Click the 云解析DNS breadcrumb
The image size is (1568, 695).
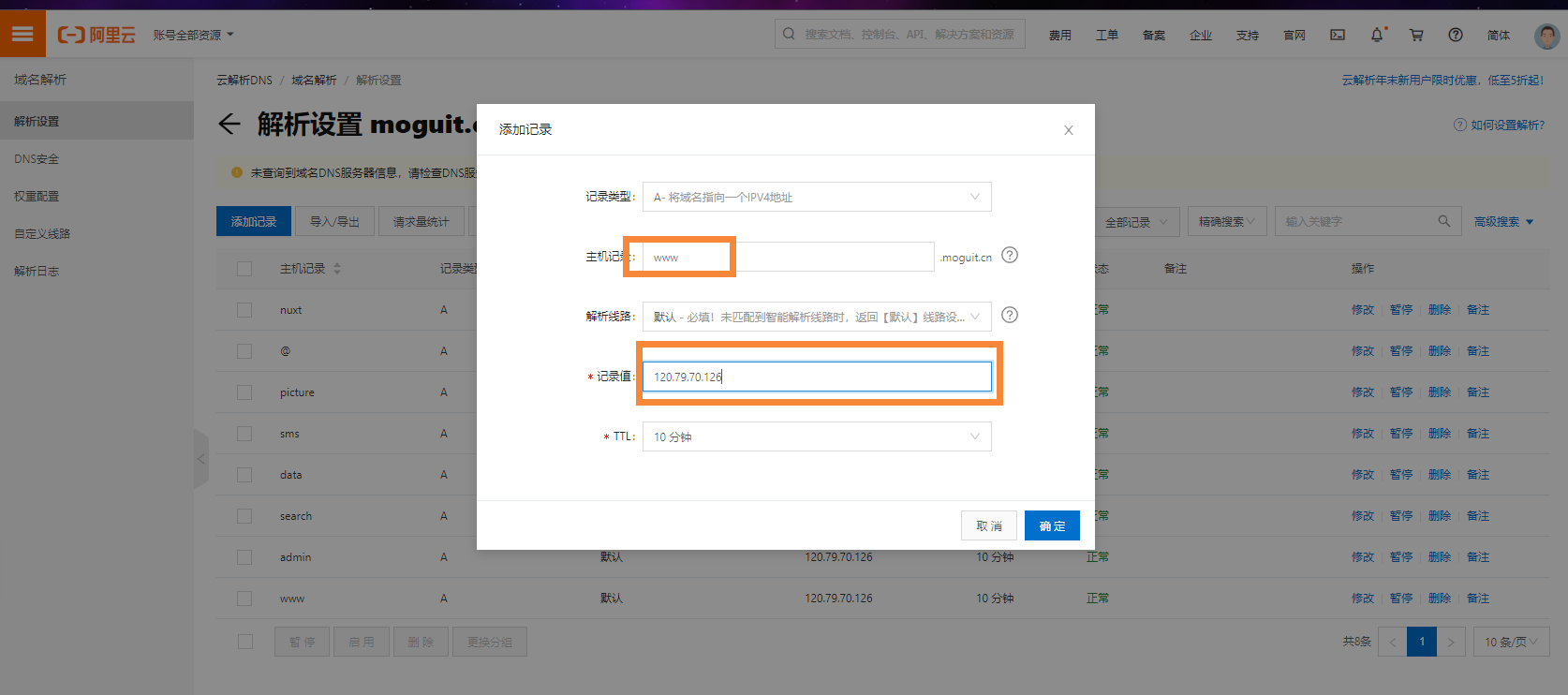pos(244,81)
